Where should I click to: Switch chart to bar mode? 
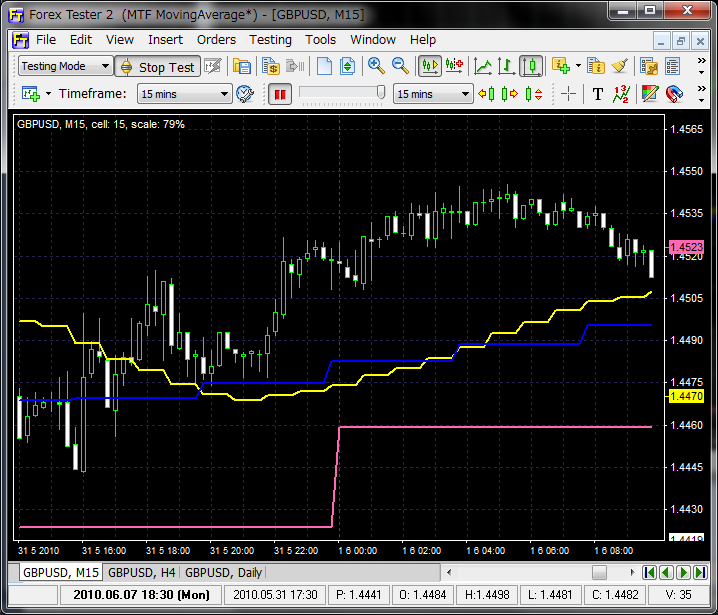506,66
